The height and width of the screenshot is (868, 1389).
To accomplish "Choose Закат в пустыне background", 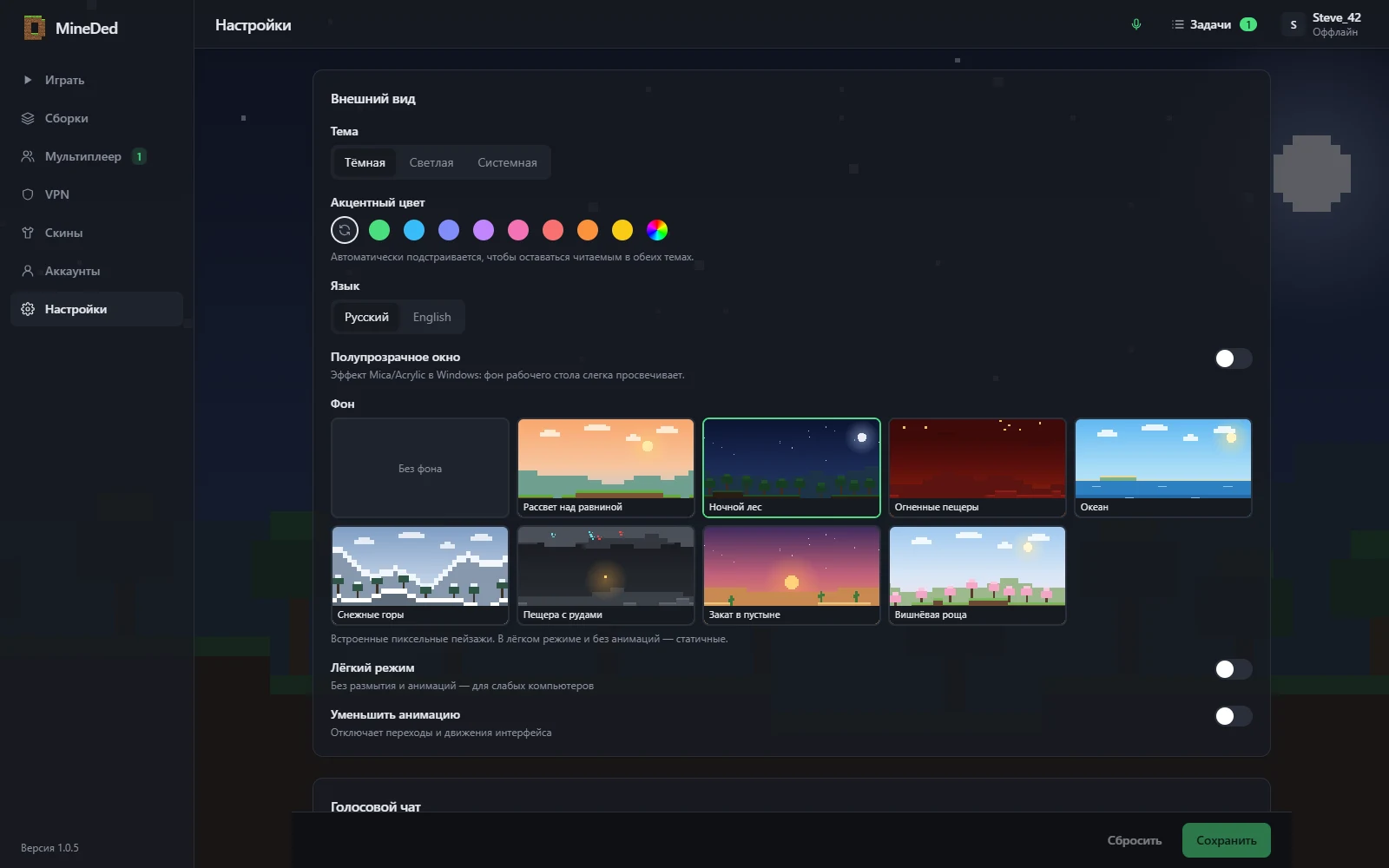I will [792, 575].
